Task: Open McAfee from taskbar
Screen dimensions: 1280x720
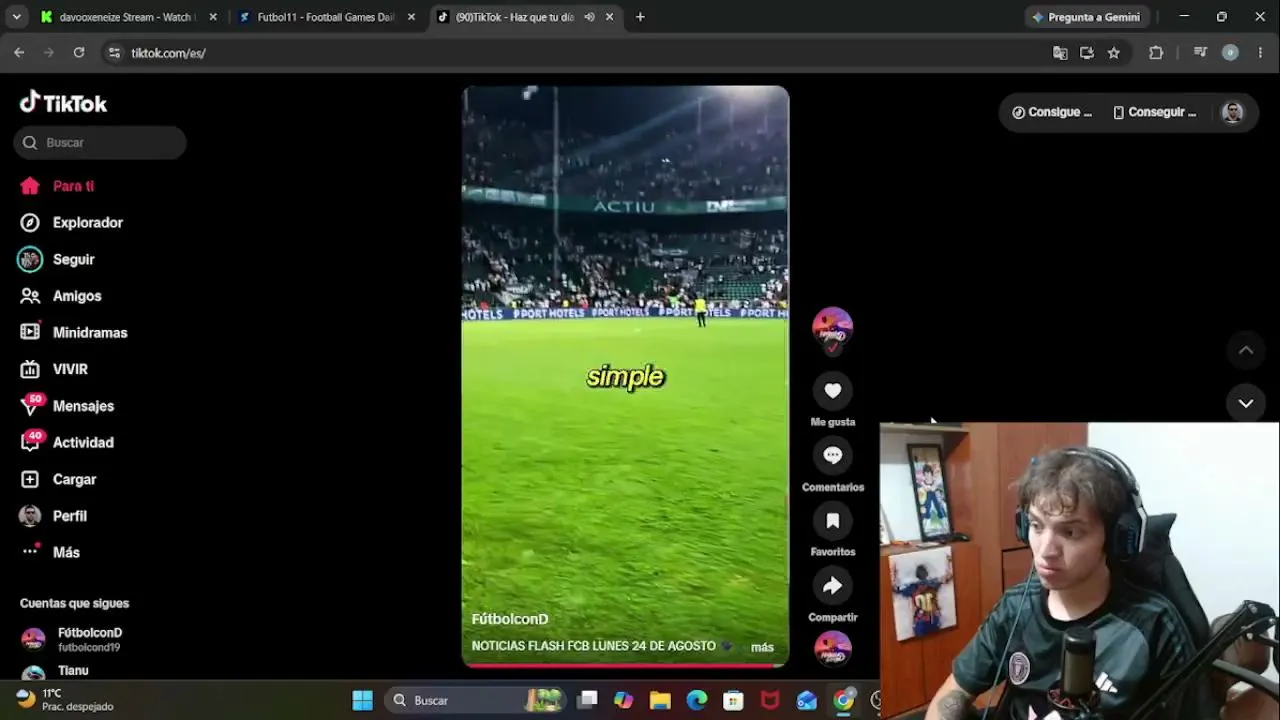Action: point(770,700)
